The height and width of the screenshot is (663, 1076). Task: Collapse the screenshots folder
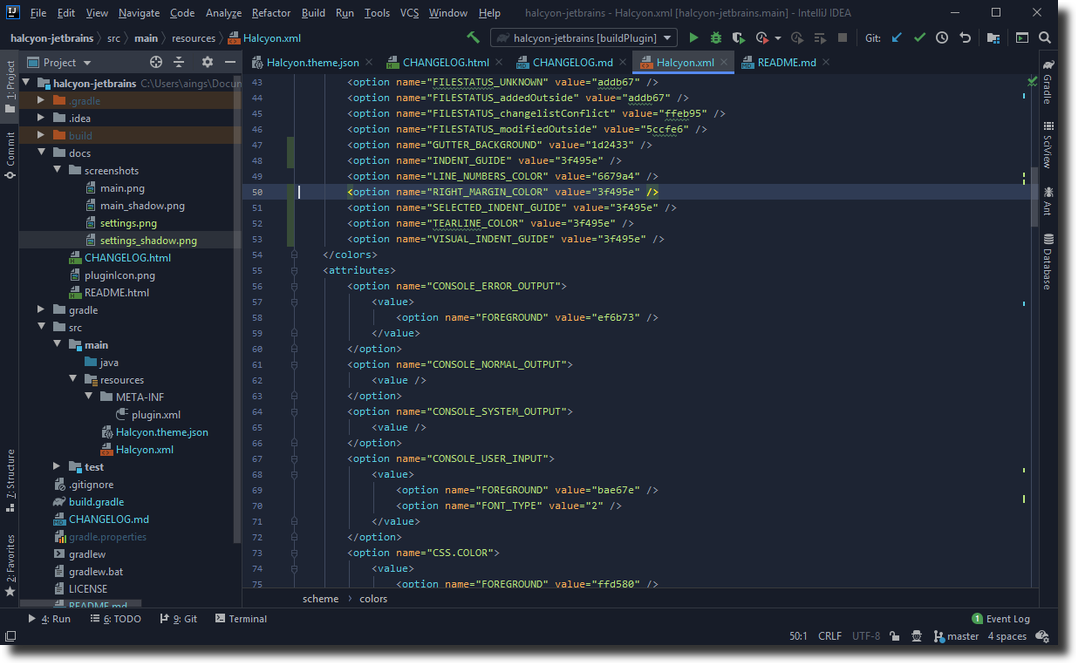[57, 170]
